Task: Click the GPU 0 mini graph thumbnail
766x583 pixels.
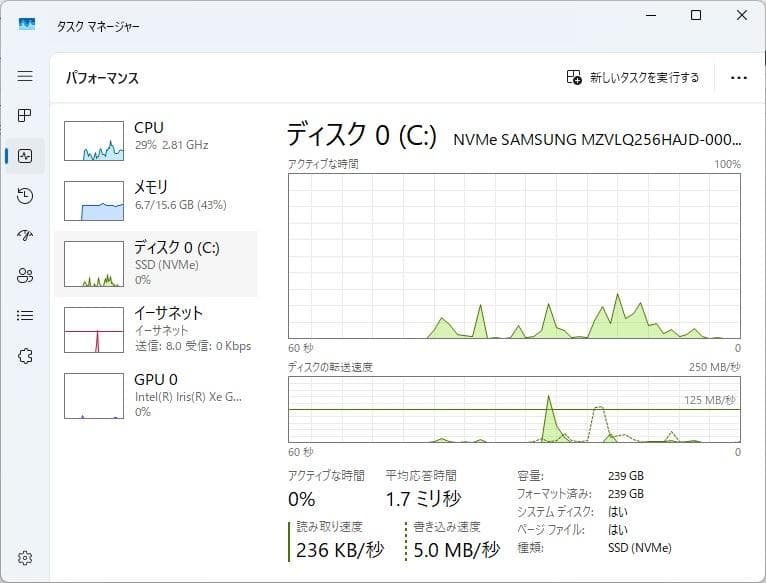Action: 94,396
